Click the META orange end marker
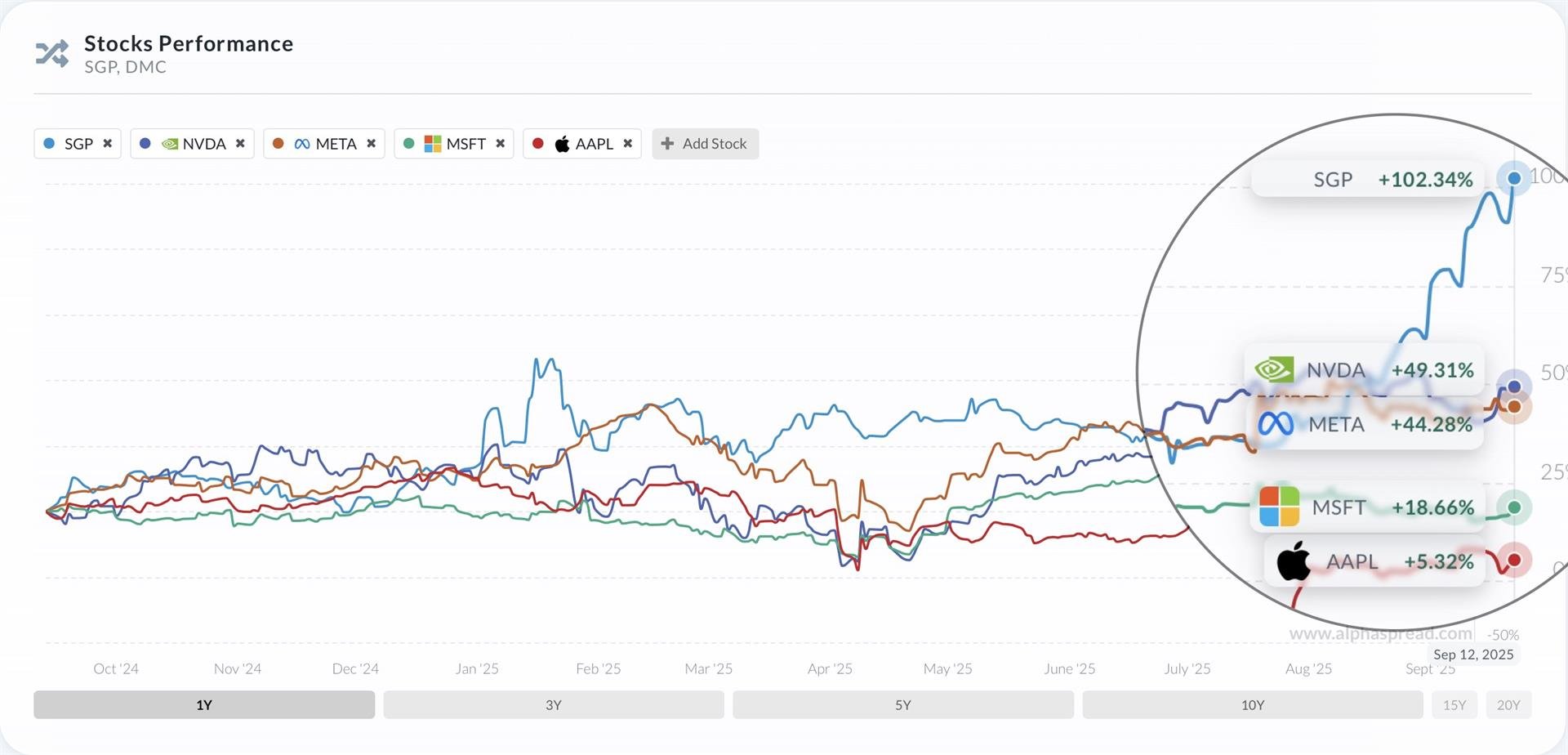Image resolution: width=1568 pixels, height=755 pixels. click(x=1514, y=407)
